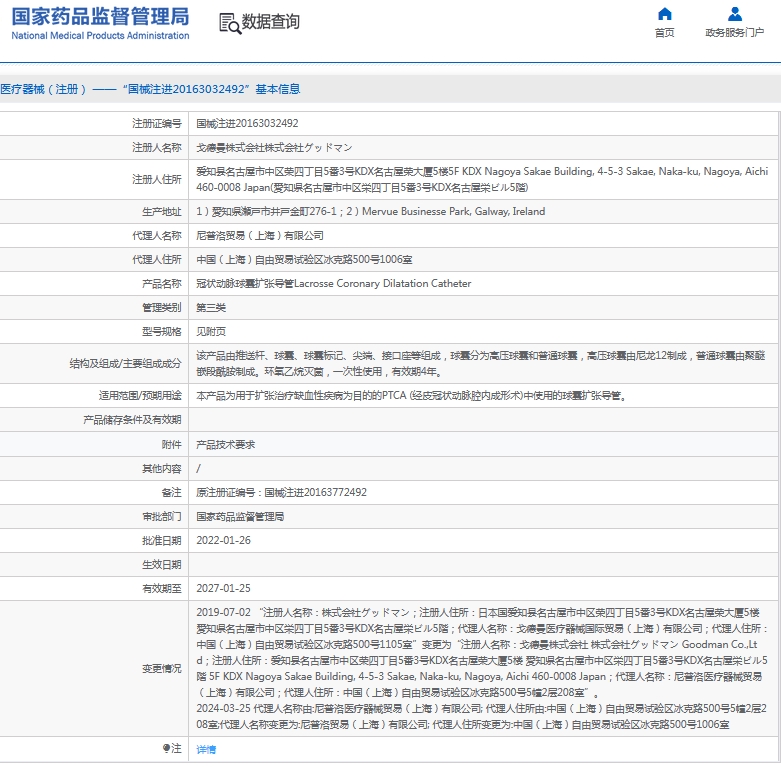781x767 pixels.
Task: Click the 适用范围 PTCA description text
Action: [411, 396]
